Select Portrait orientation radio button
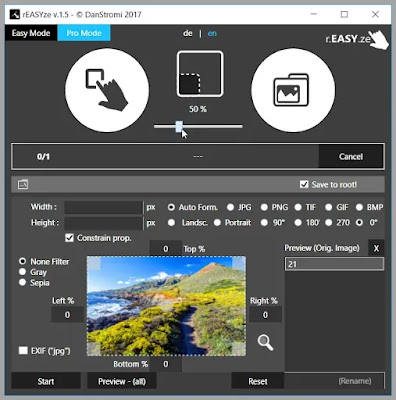 [x=217, y=222]
